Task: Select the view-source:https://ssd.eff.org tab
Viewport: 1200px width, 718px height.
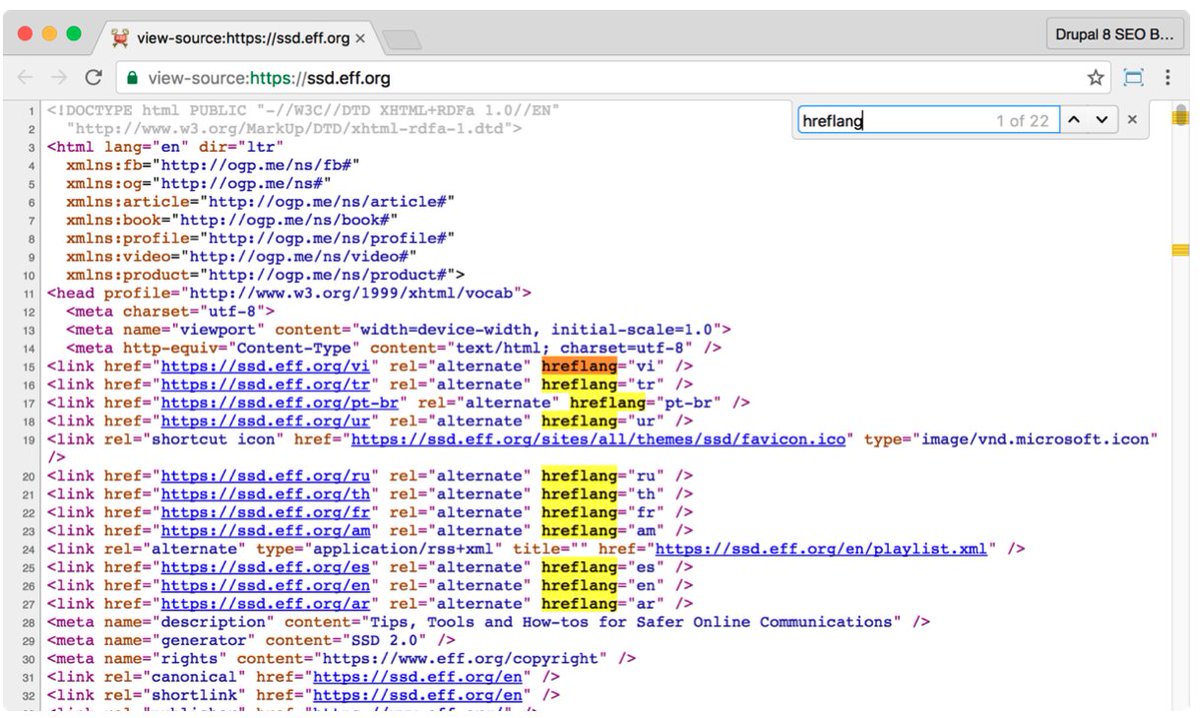Action: pos(238,38)
